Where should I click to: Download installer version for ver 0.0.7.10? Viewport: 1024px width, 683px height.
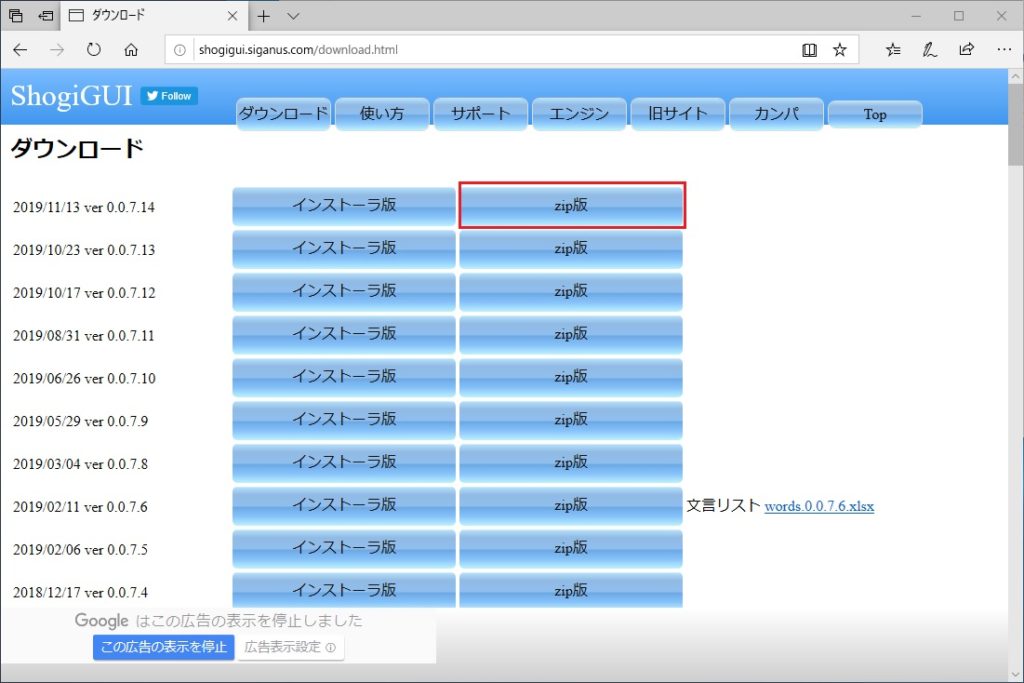[x=344, y=377]
